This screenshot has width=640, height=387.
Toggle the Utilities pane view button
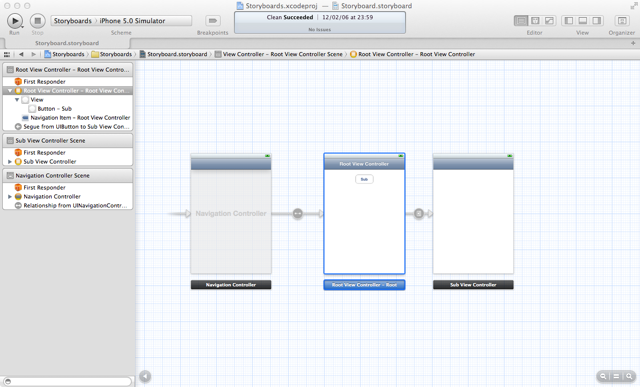pos(597,20)
